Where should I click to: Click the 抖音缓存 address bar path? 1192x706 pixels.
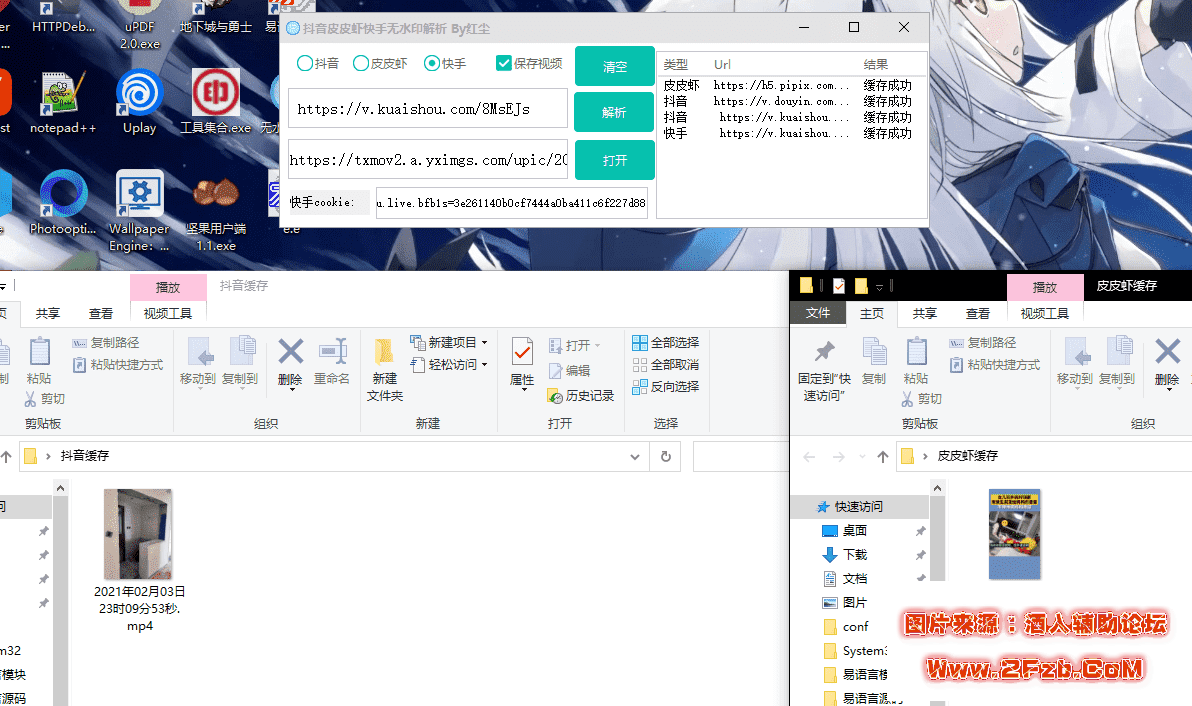[x=85, y=456]
